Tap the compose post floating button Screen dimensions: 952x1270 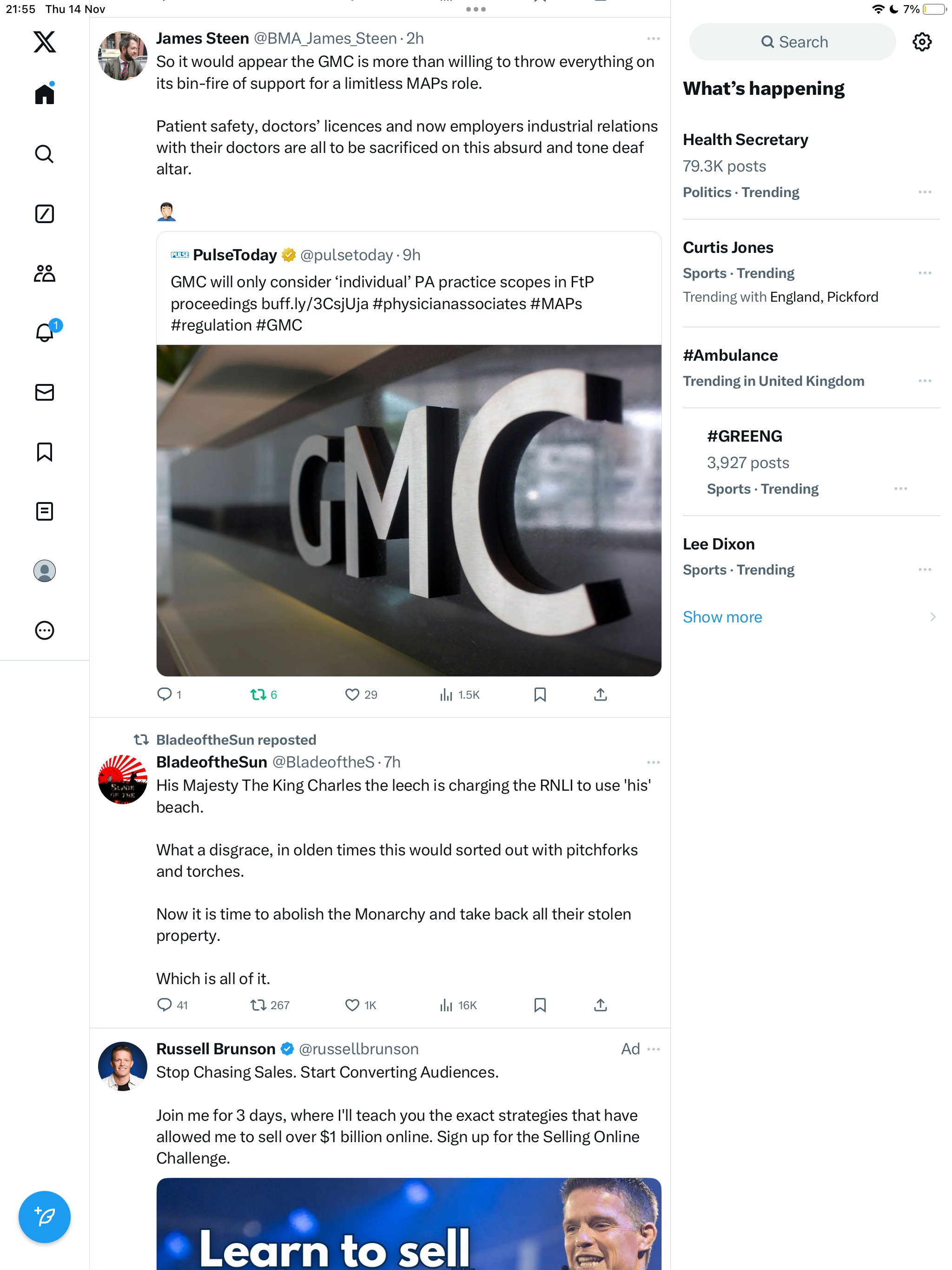pos(44,1217)
